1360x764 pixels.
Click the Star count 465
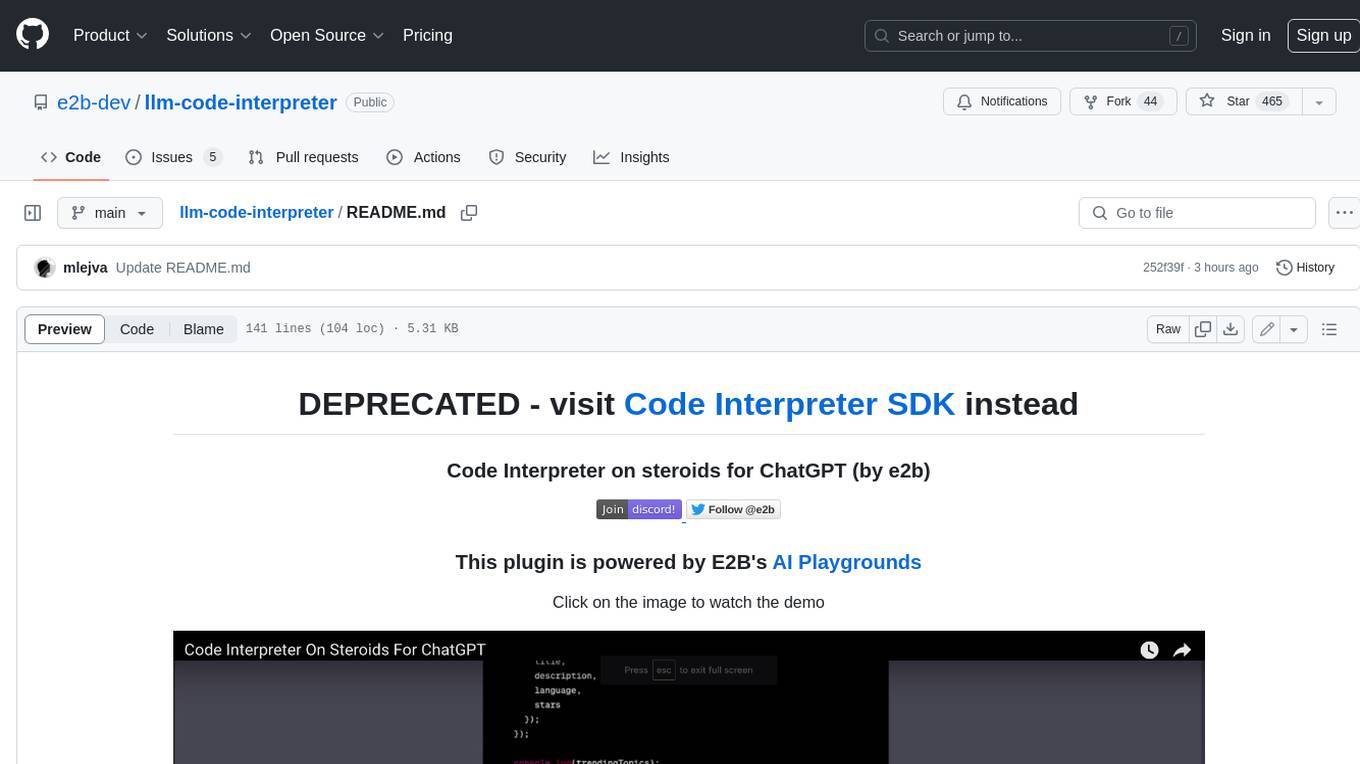click(1272, 101)
